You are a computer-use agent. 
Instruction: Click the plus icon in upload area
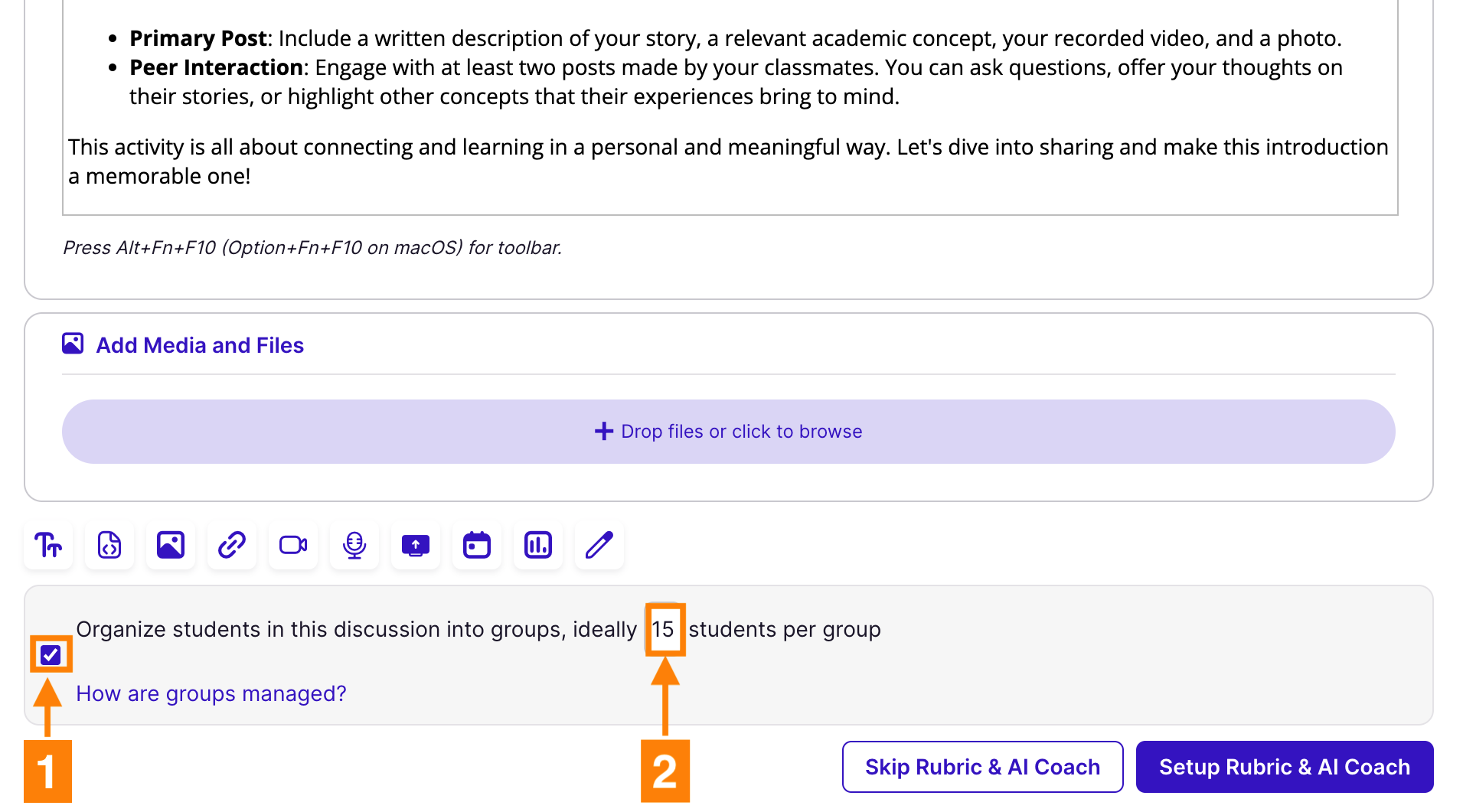pos(605,431)
